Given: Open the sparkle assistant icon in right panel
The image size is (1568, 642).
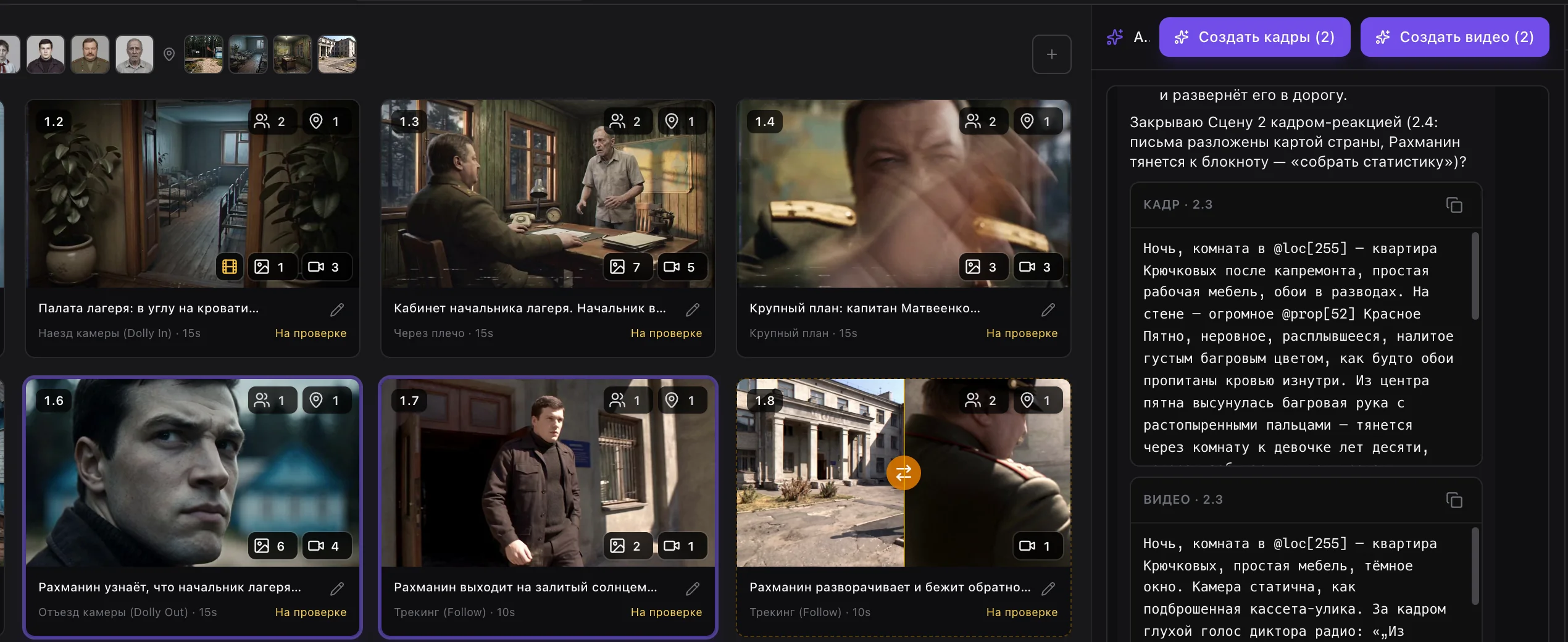Looking at the screenshot, I should click(x=1115, y=37).
